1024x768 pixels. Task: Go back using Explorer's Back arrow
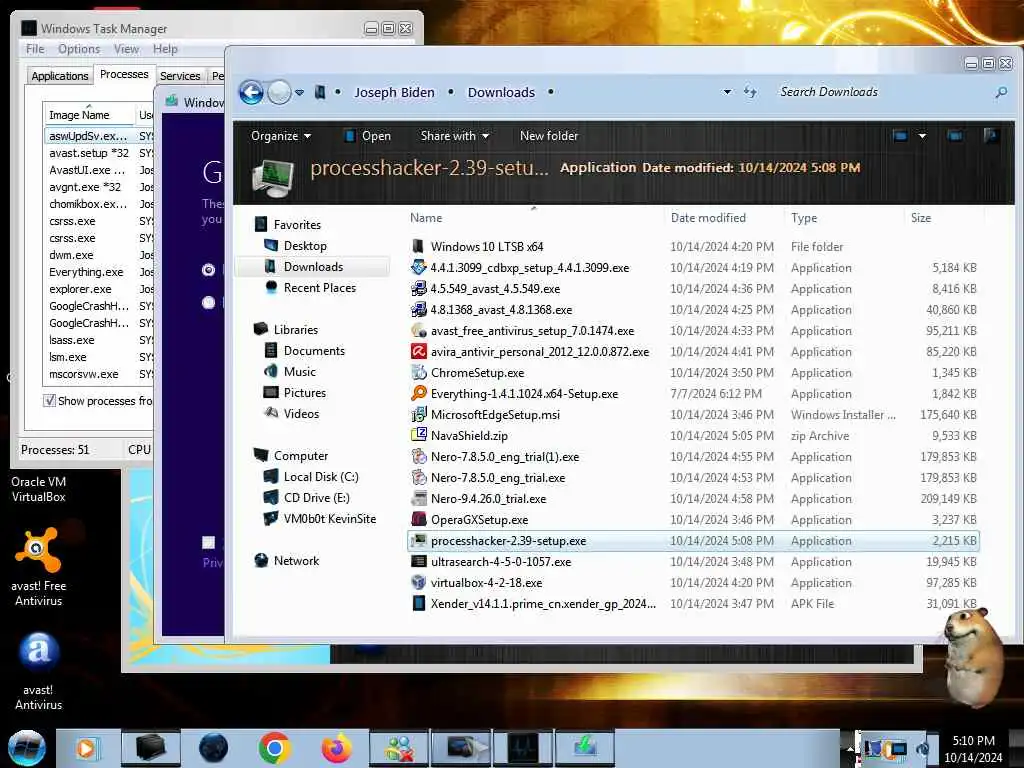tap(251, 93)
